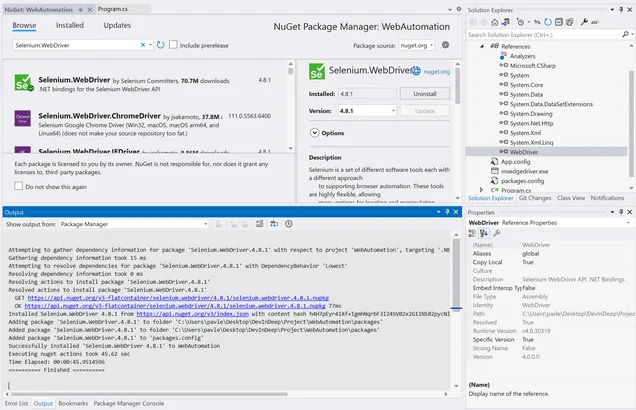Click the globe icon next to nuget.org link

(x=416, y=71)
